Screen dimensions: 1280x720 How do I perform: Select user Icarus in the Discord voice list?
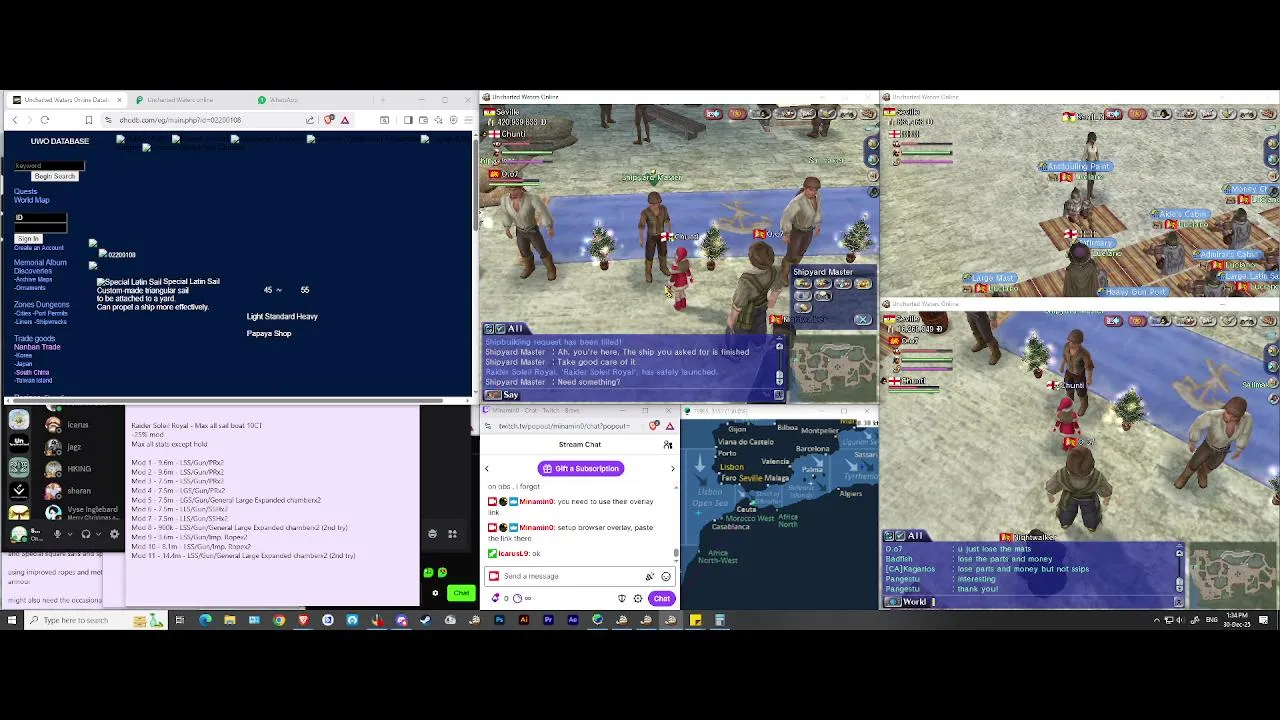tap(77, 425)
